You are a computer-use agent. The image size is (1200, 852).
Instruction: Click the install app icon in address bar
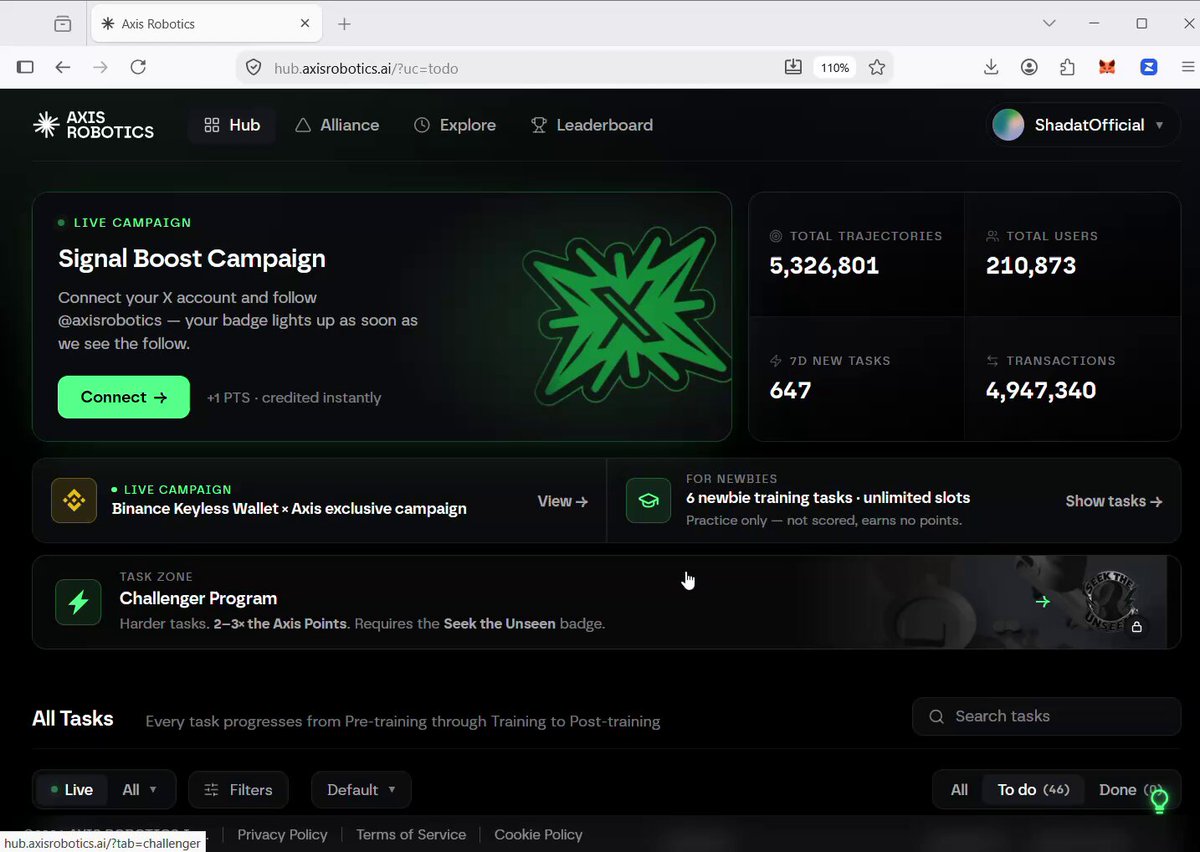pyautogui.click(x=793, y=67)
